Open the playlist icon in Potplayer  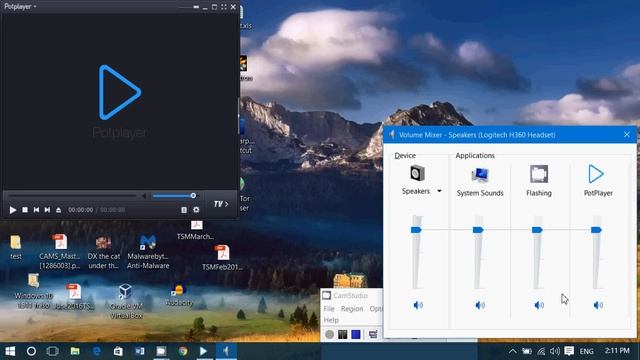pos(184,210)
